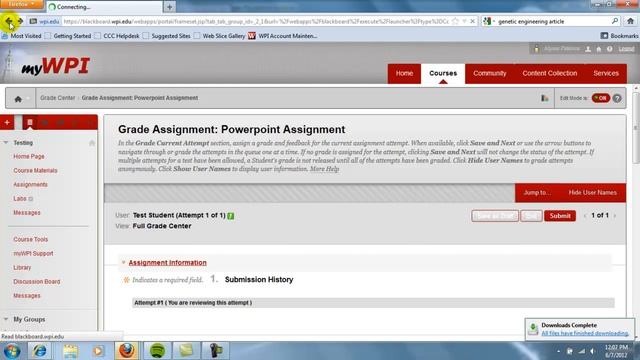Show hidden tray icons arrow
The image size is (640, 360).
558,351
